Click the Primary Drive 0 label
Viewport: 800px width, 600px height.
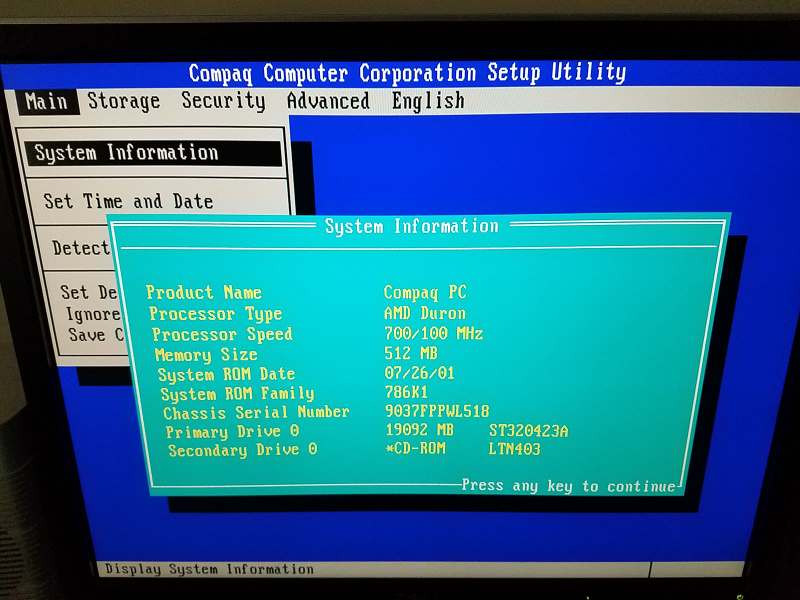[233, 432]
